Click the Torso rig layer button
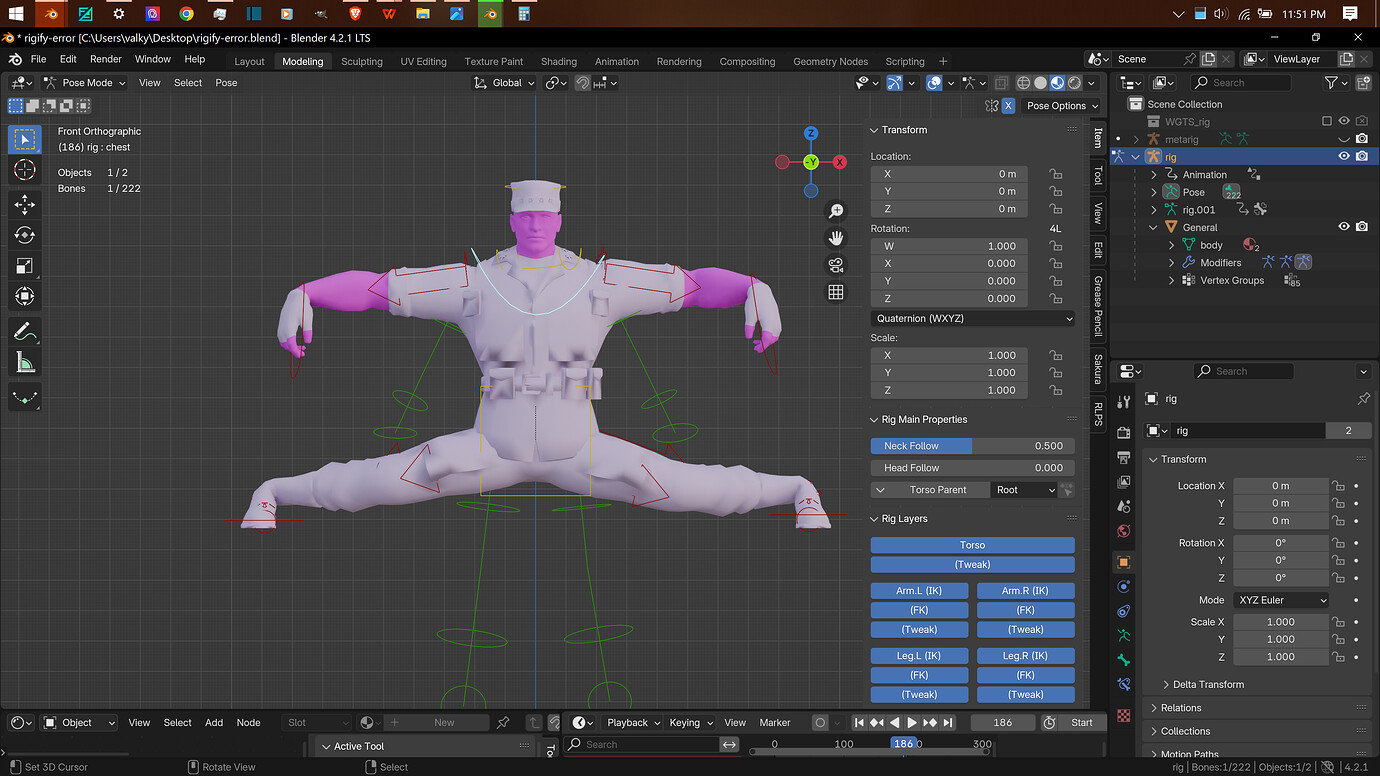This screenshot has height=776, width=1380. pyautogui.click(x=972, y=546)
